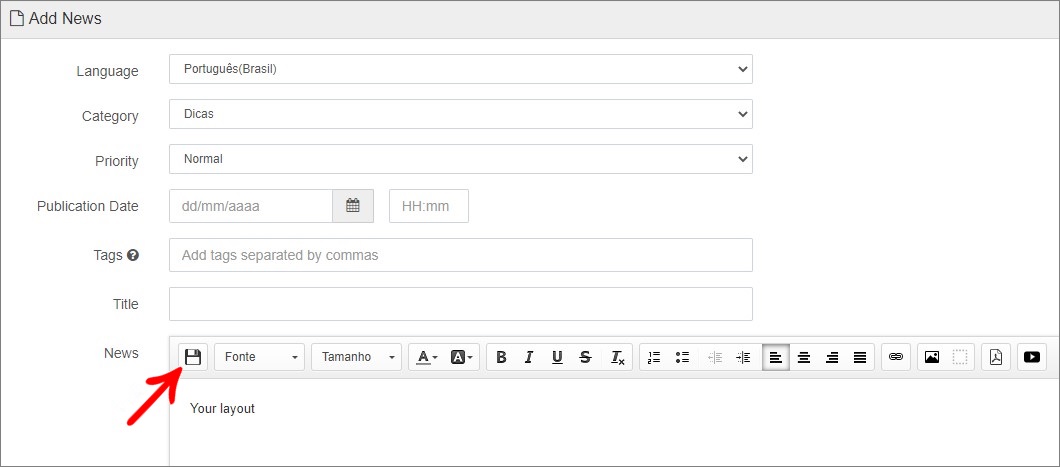Open the text color picker
1060x467 pixels.
pyautogui.click(x=427, y=358)
